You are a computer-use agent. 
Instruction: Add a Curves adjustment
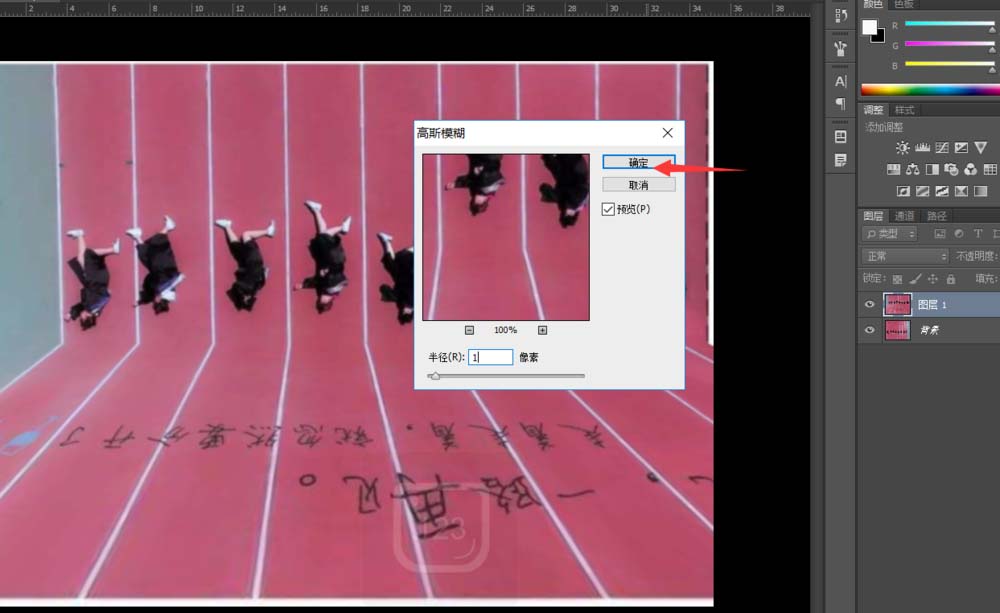click(x=941, y=148)
